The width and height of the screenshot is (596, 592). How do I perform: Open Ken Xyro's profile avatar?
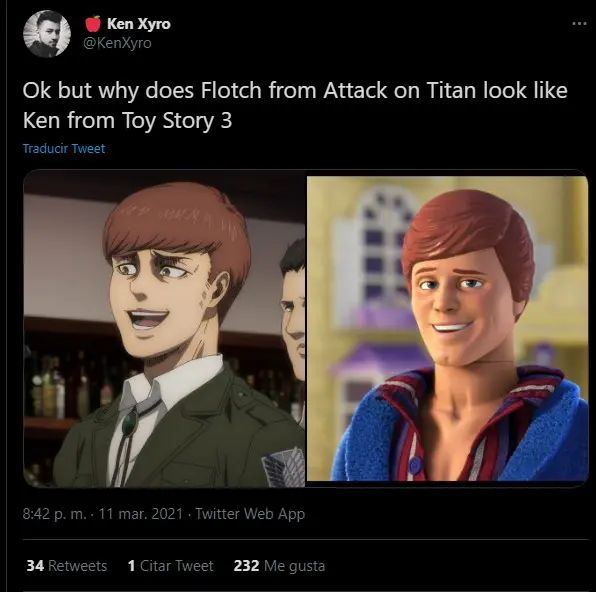(47, 34)
